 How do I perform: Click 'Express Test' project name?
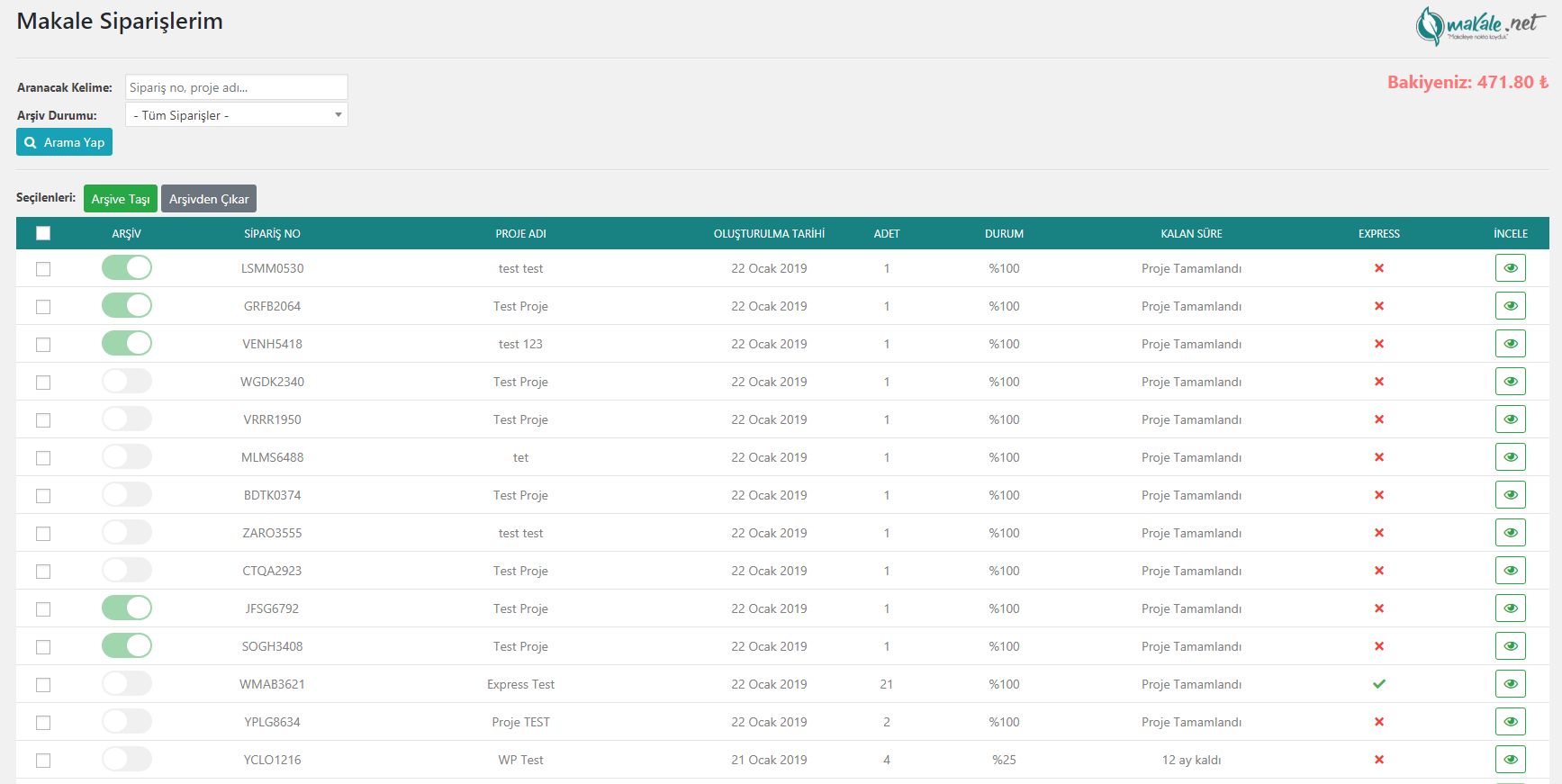coord(520,684)
